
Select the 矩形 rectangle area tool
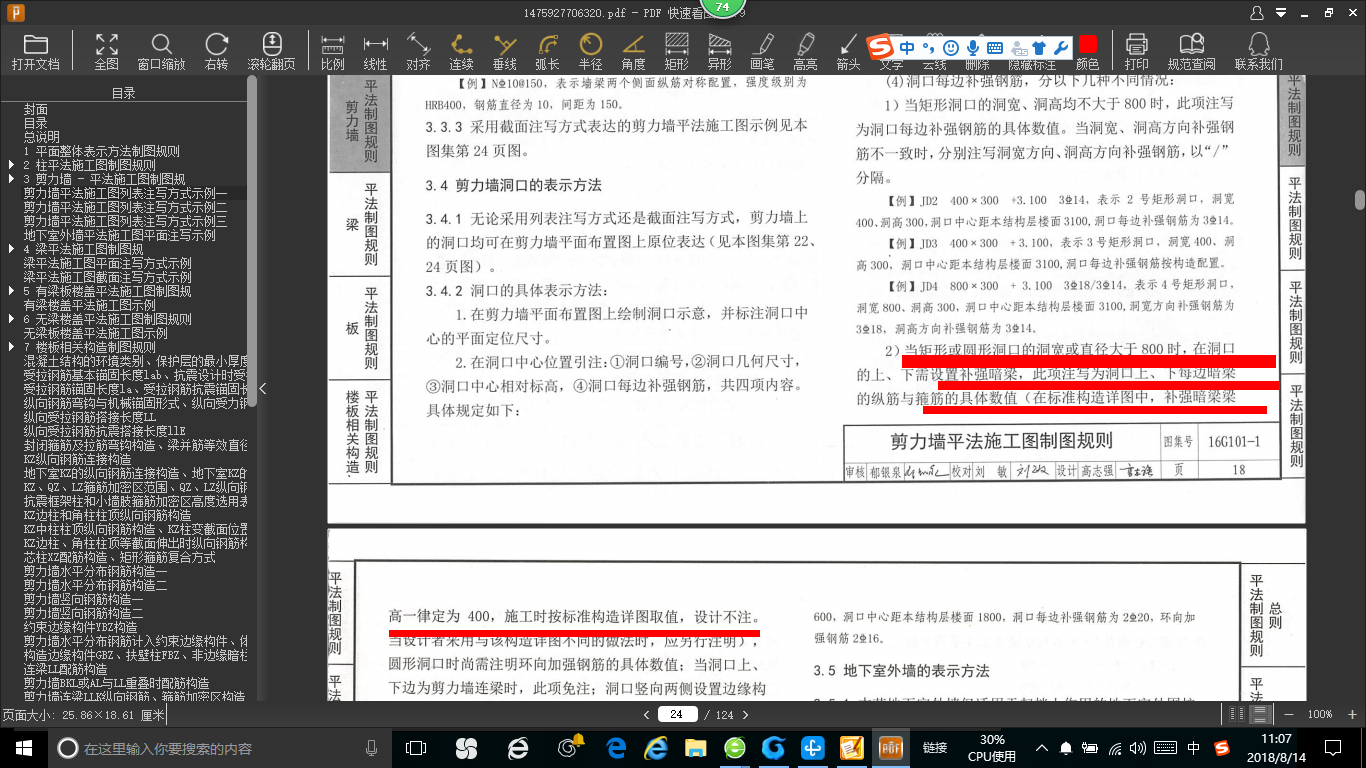(x=676, y=52)
